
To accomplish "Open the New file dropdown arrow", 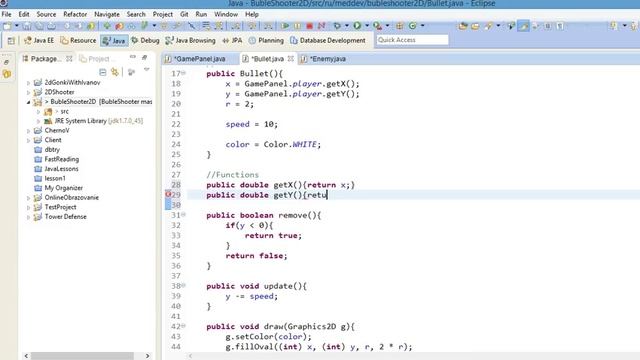I will [17, 26].
